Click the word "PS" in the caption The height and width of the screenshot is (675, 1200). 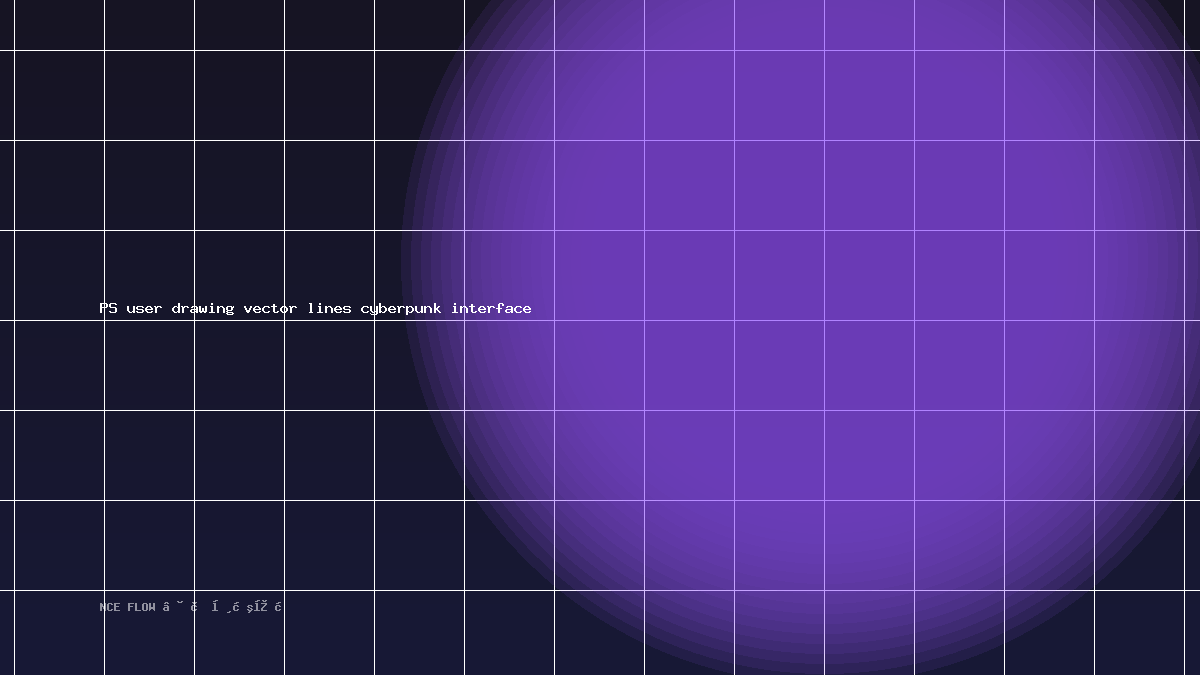(108, 308)
